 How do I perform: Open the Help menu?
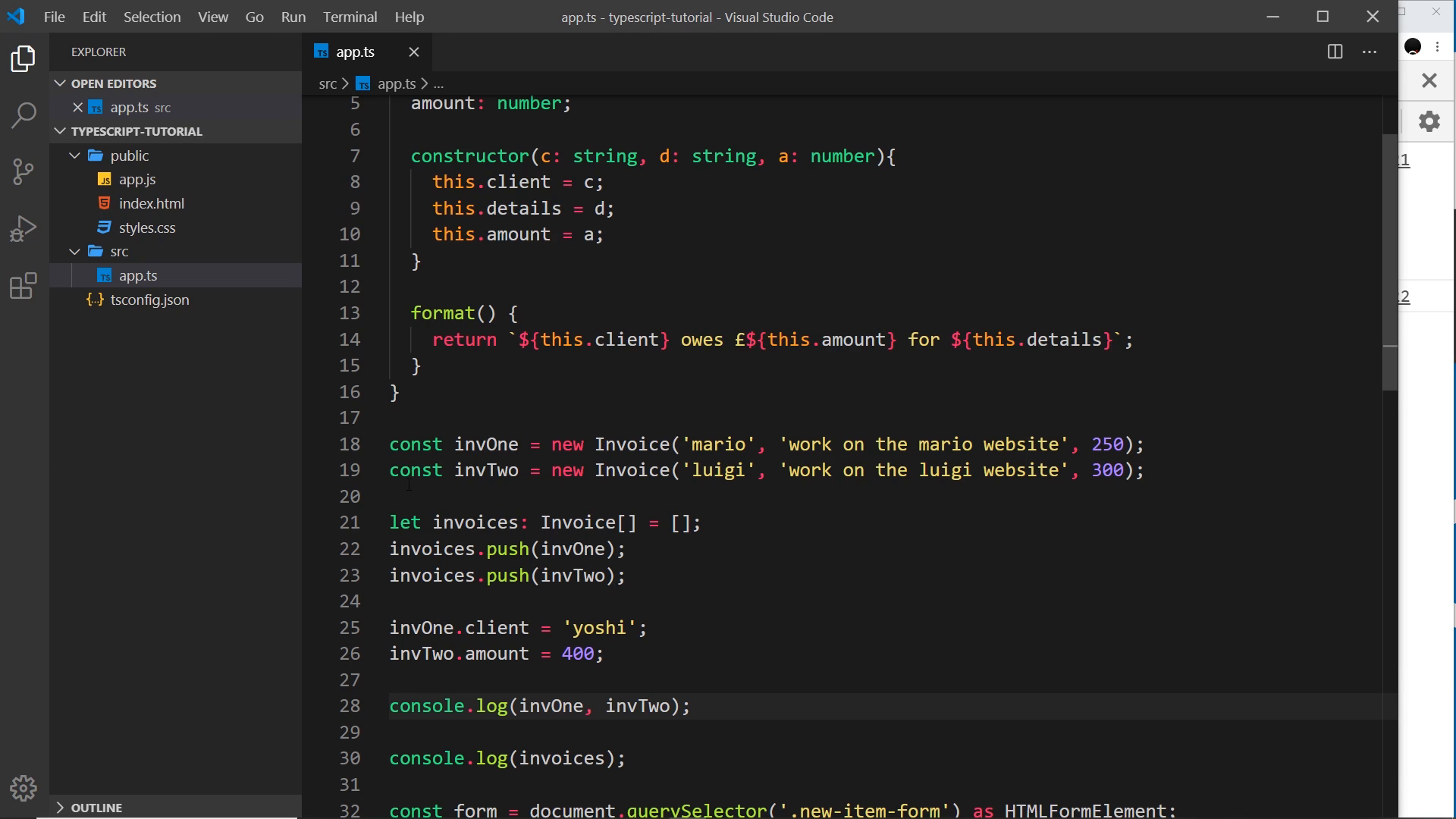tap(409, 17)
